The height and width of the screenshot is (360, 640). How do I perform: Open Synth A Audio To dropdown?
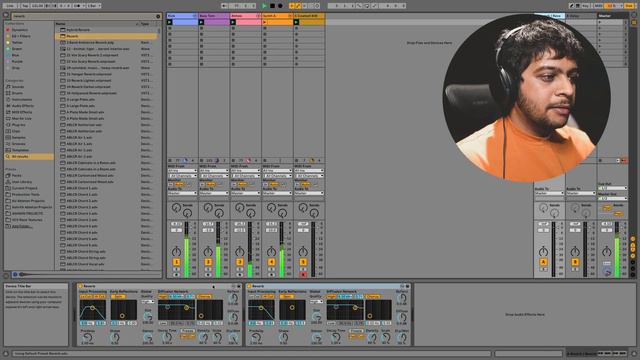pos(277,193)
